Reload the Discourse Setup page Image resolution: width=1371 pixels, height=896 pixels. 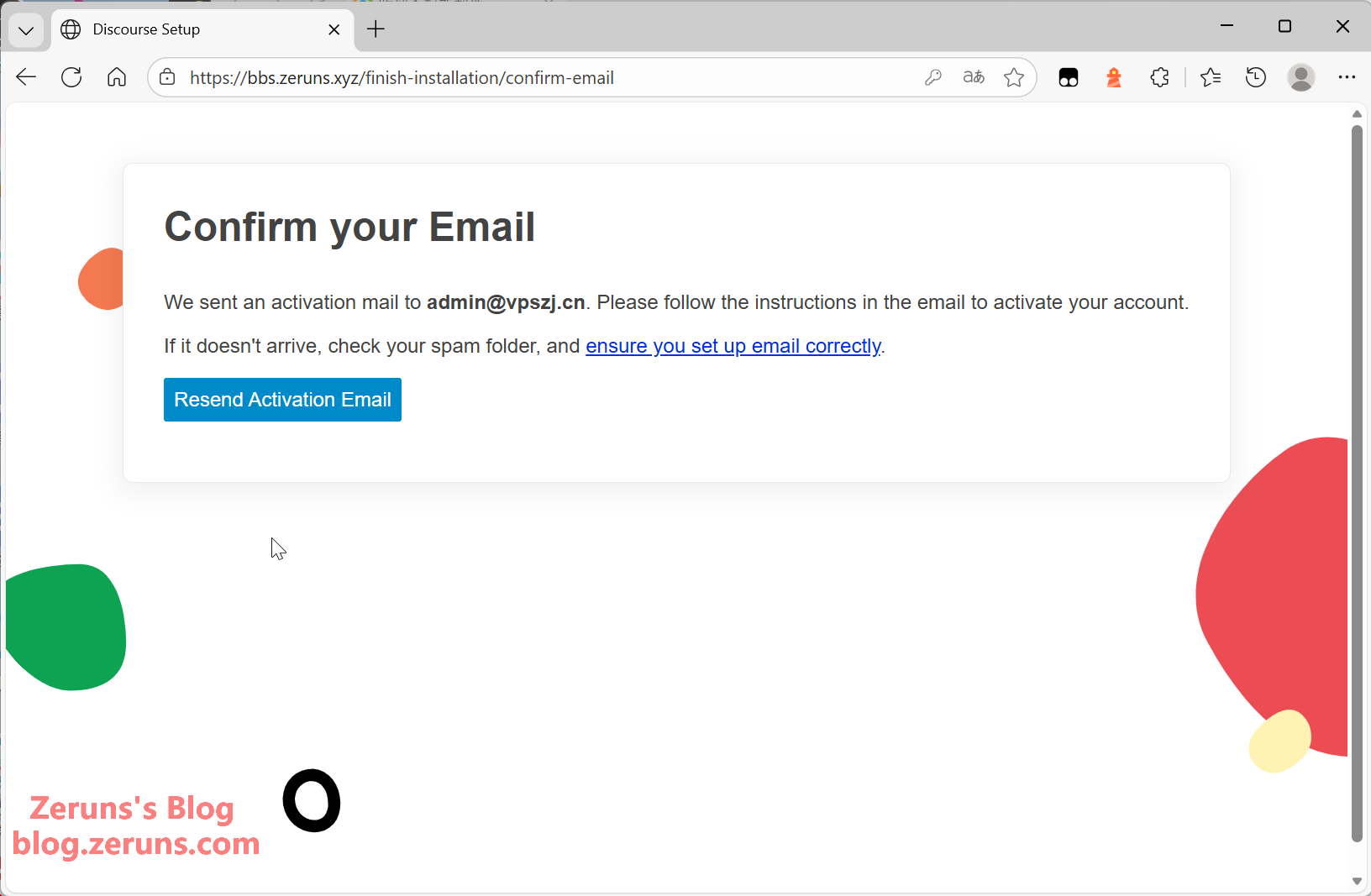(x=71, y=77)
